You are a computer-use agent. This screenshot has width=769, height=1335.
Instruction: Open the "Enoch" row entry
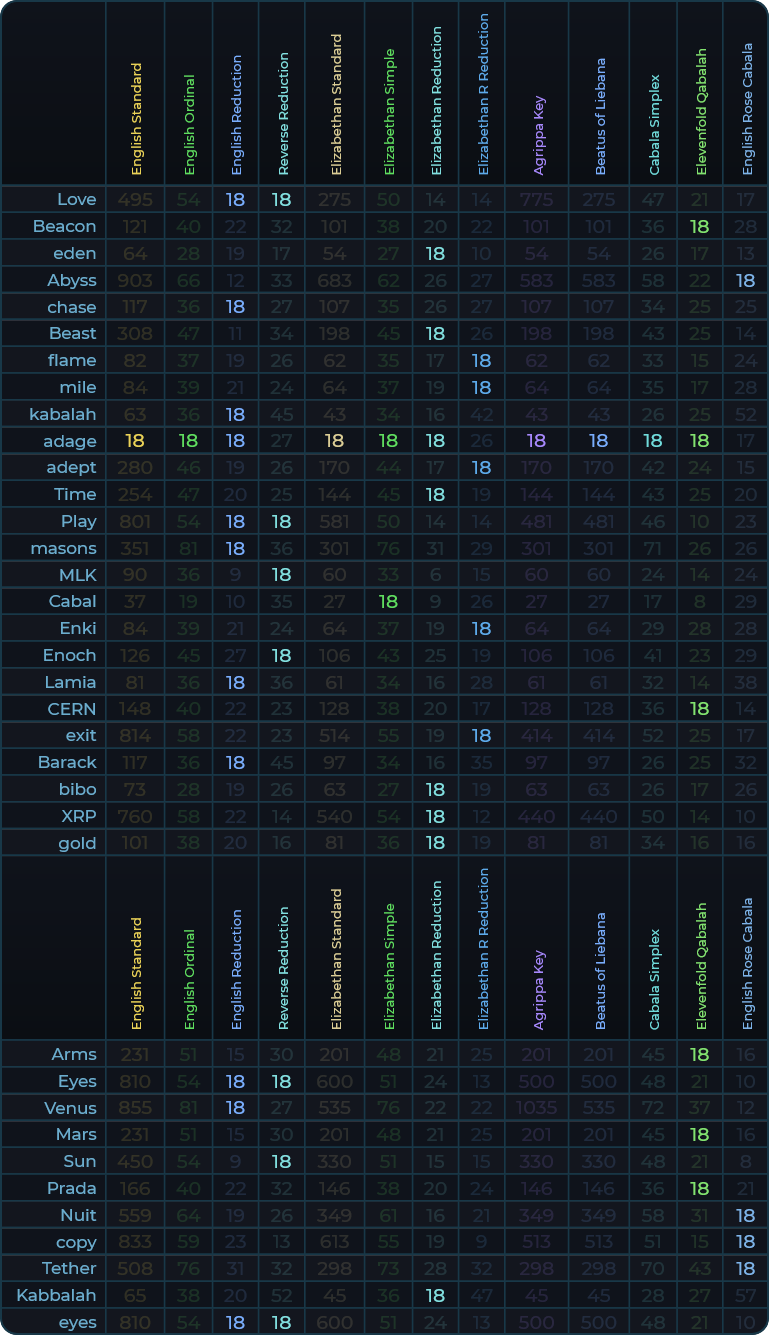pyautogui.click(x=69, y=655)
